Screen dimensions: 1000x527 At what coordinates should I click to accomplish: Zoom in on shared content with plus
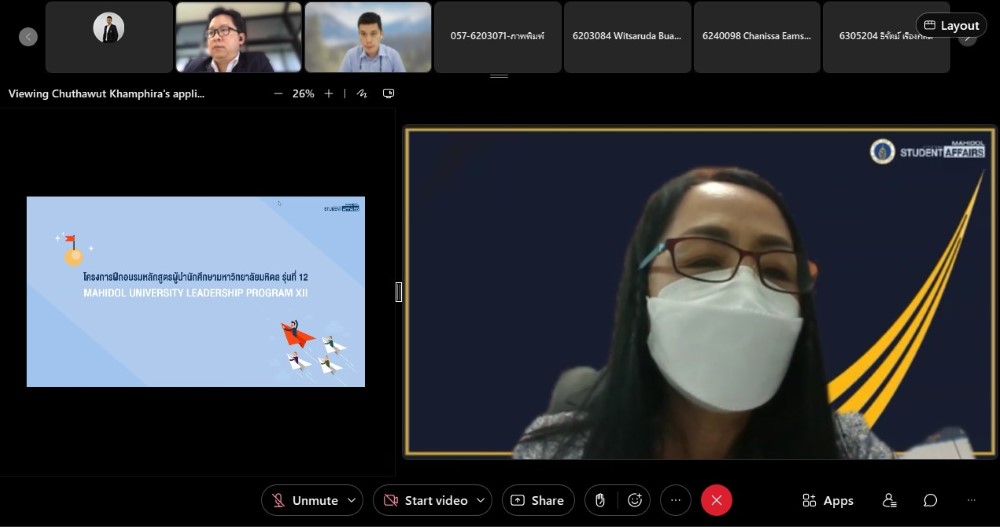click(x=328, y=94)
